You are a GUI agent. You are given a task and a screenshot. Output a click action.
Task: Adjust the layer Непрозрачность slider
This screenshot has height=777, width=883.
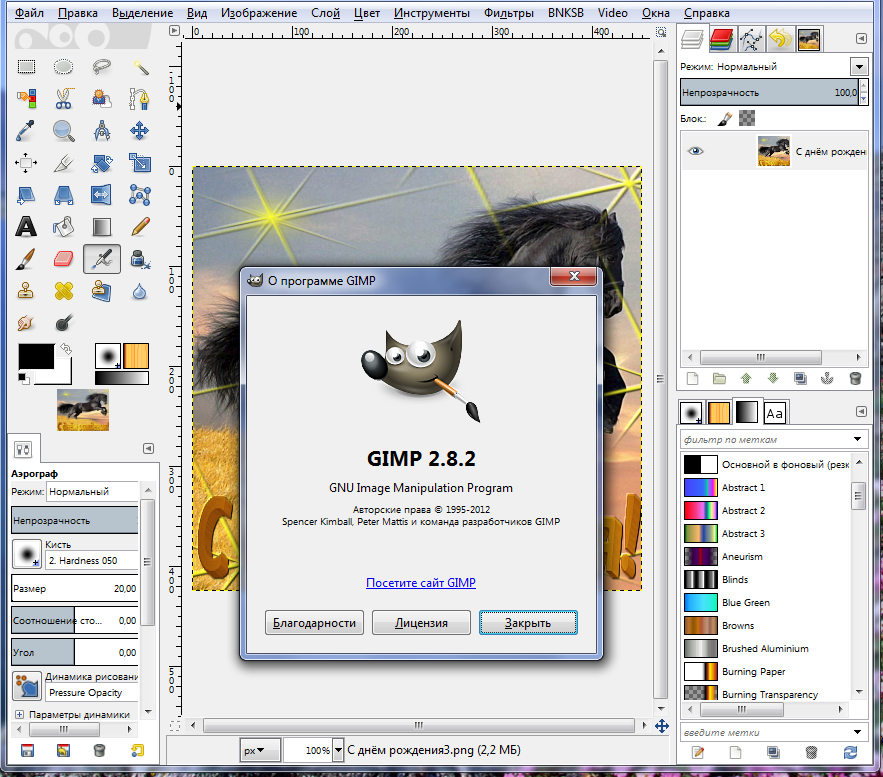[x=770, y=92]
